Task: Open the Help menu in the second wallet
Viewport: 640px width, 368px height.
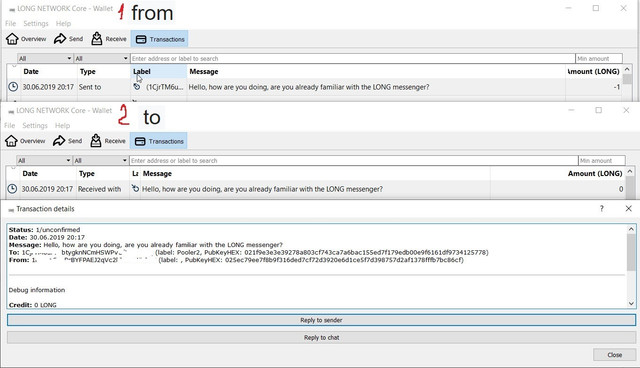Action: [62, 126]
